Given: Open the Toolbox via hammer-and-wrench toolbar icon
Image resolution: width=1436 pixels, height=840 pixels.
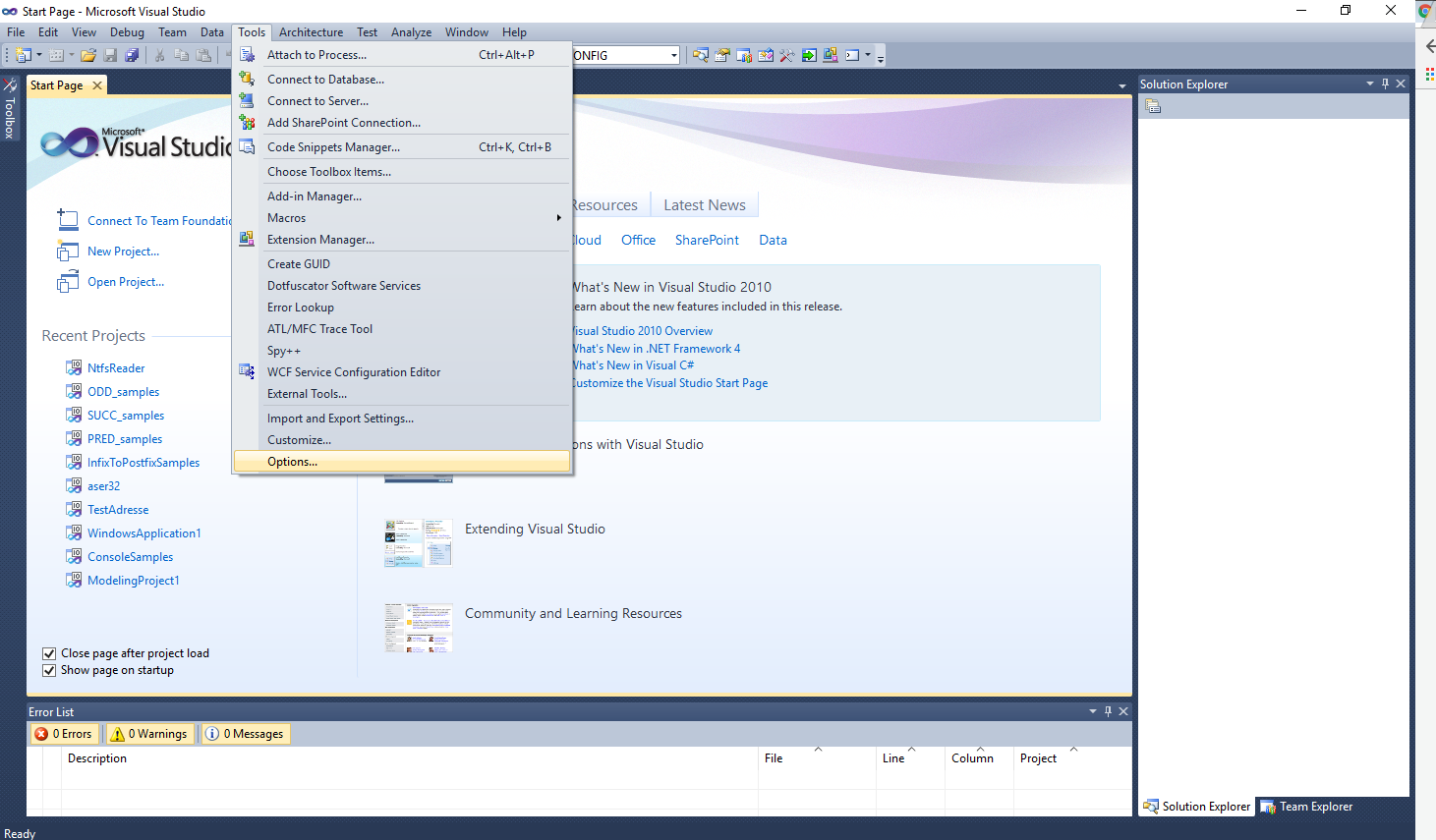Looking at the screenshot, I should coord(786,56).
